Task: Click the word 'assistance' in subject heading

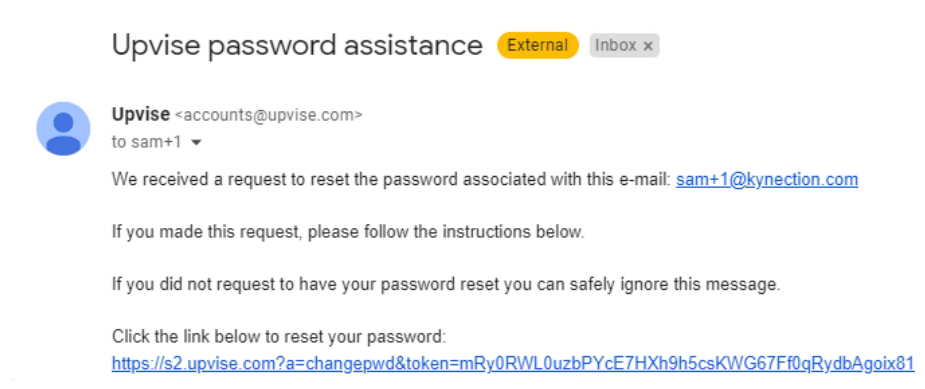Action: [x=414, y=45]
